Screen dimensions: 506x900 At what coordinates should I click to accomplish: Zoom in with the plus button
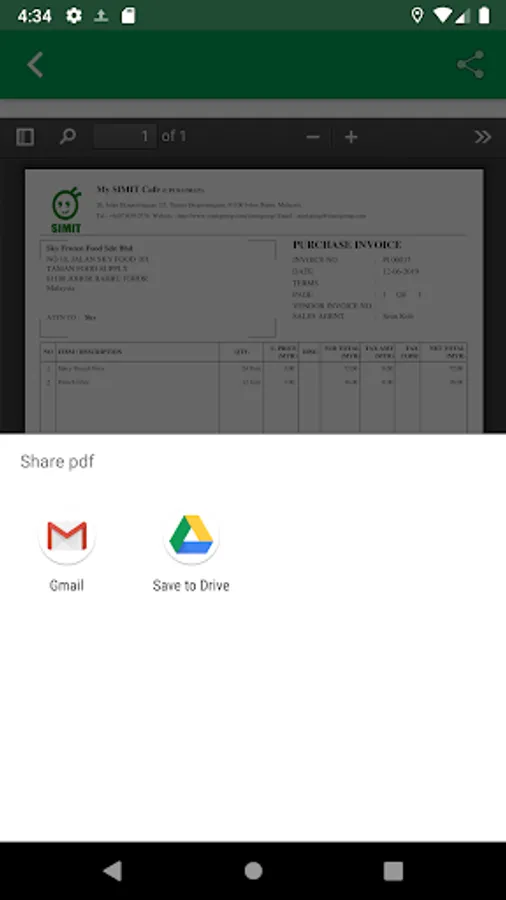351,137
